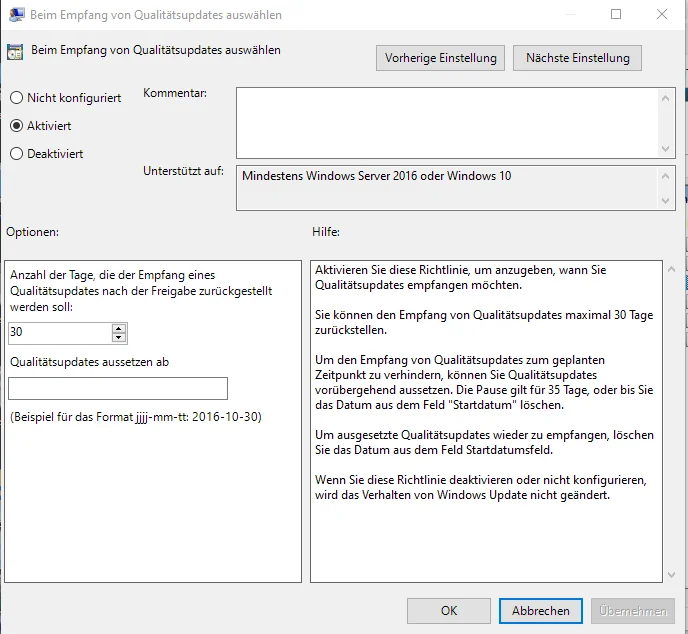Decrease deferral days with the down spinner arrow
The width and height of the screenshot is (688, 634).
click(118, 337)
